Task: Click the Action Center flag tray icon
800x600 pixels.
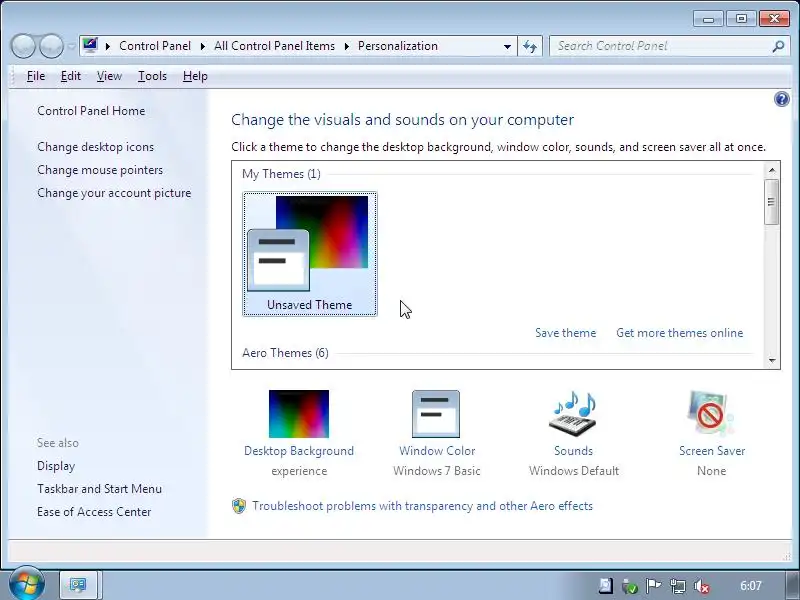Action: (654, 586)
